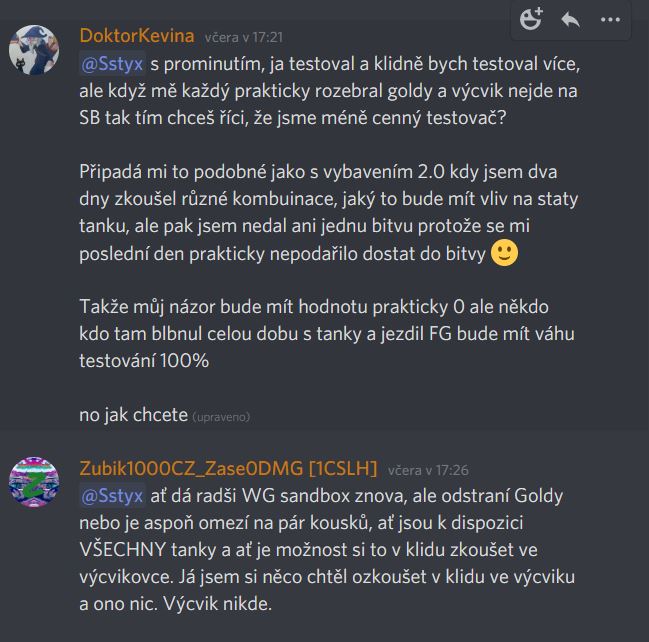Open the three-dot more options menu
649x642 pixels.
pos(610,19)
